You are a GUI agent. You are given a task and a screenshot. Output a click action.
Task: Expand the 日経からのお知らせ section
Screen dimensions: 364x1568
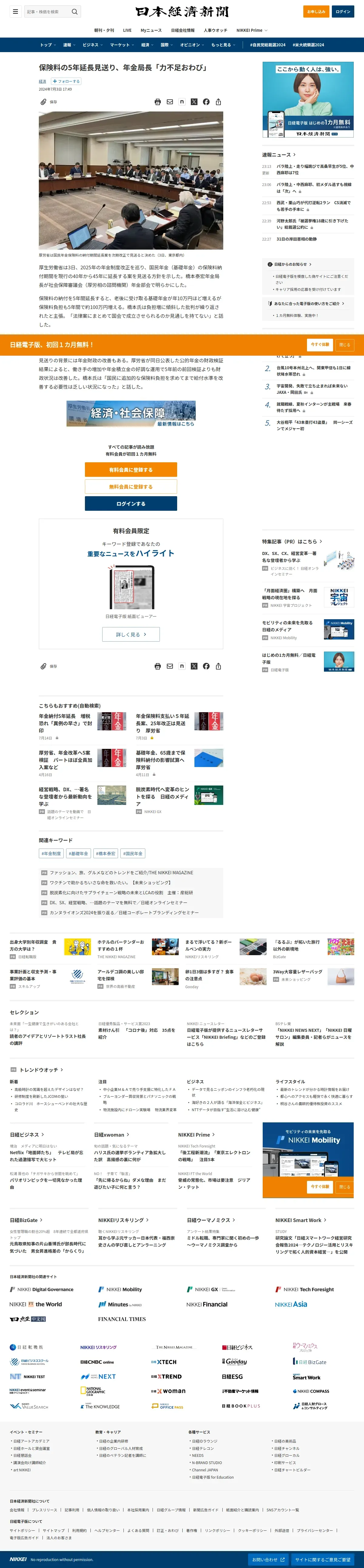tap(290, 264)
